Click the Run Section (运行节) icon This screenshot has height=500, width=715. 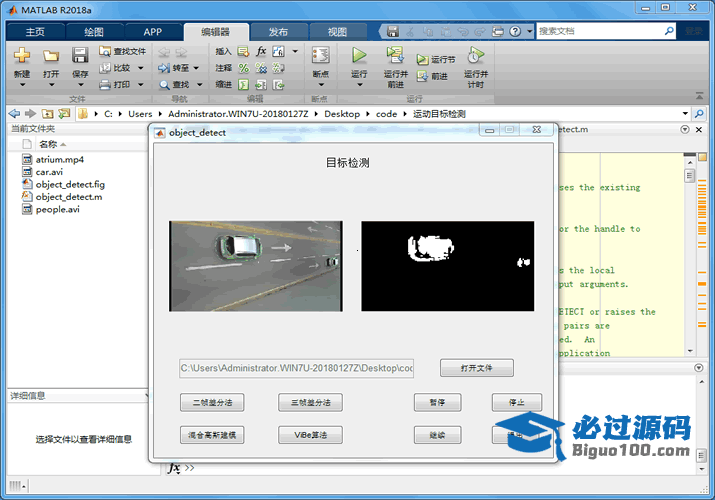pos(422,60)
